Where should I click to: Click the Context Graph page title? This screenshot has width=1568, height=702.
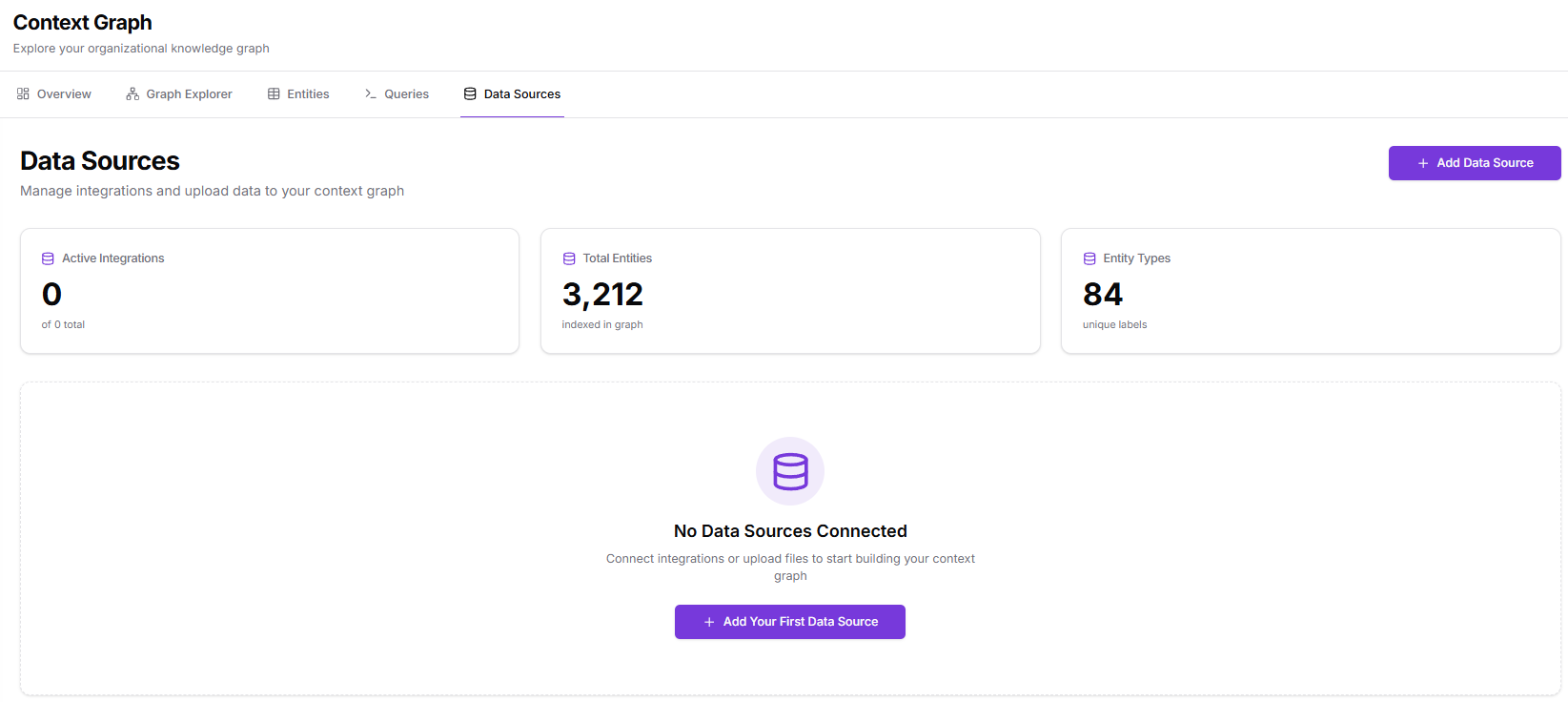click(x=83, y=23)
